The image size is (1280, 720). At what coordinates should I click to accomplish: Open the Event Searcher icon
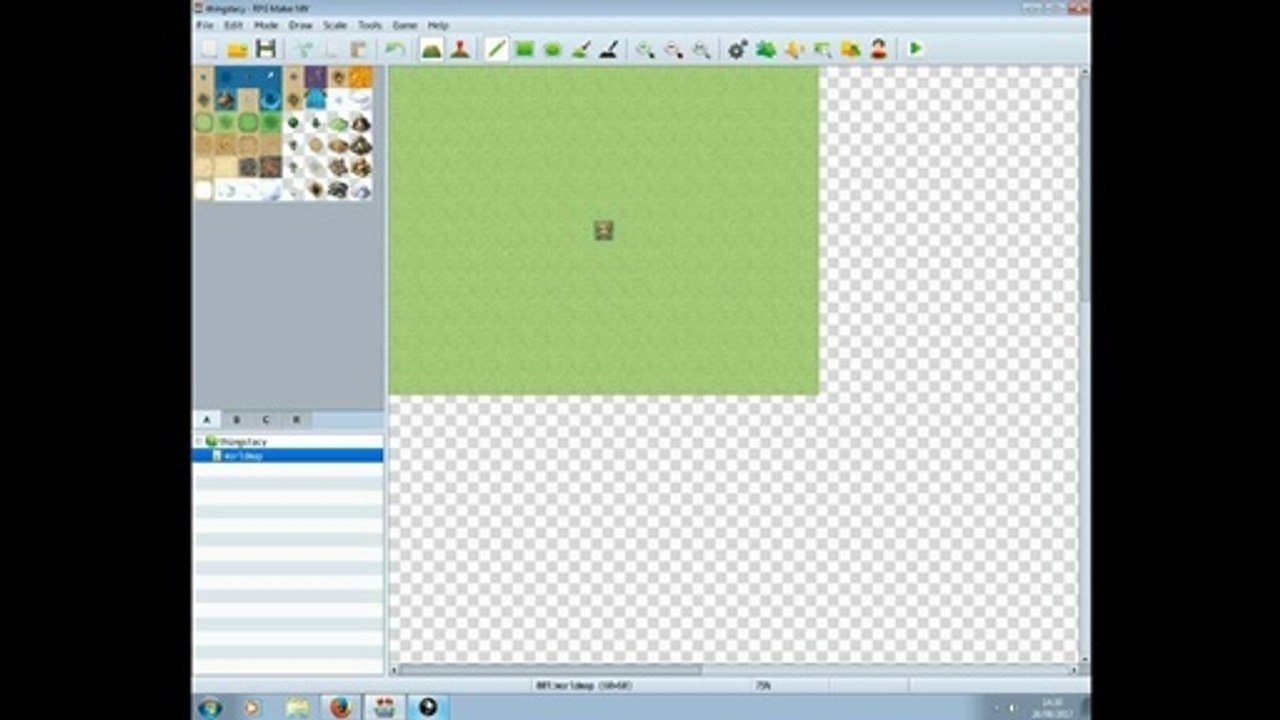[x=822, y=49]
